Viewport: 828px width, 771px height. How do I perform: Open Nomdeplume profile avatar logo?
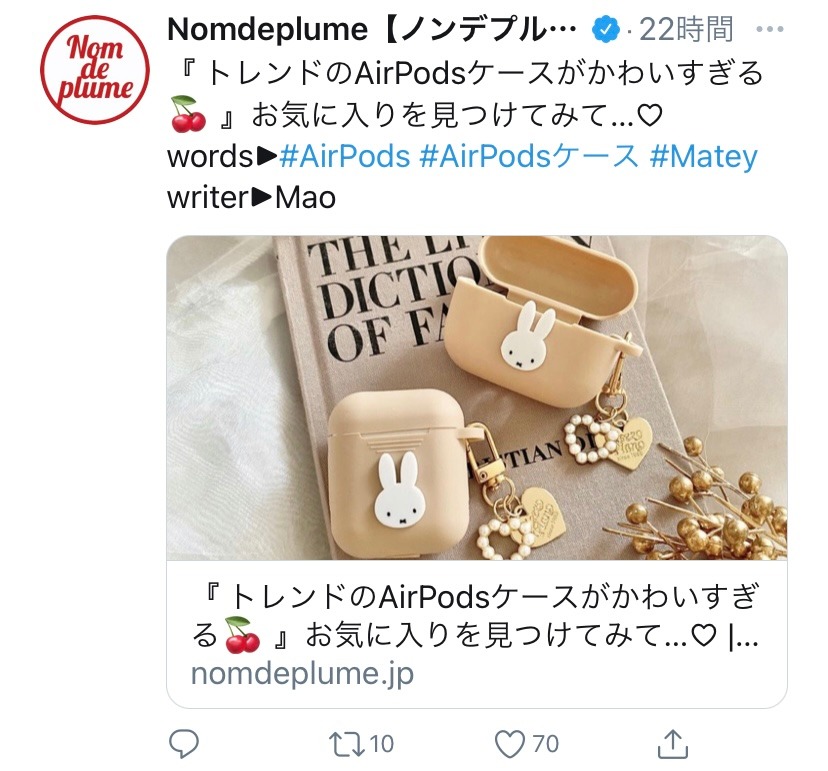pos(95,70)
